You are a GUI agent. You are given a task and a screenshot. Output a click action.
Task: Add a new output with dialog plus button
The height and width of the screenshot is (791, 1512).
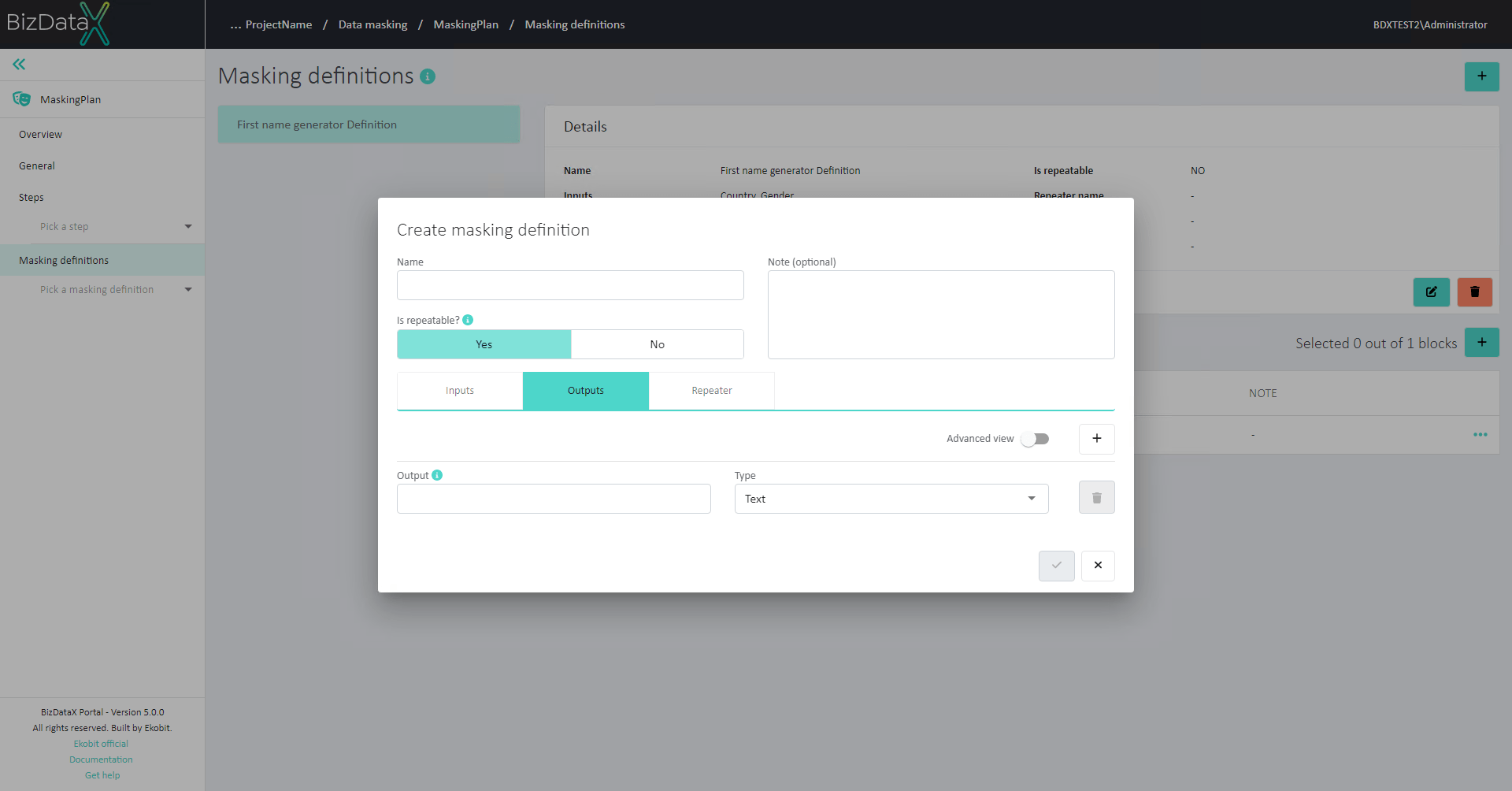(1096, 439)
